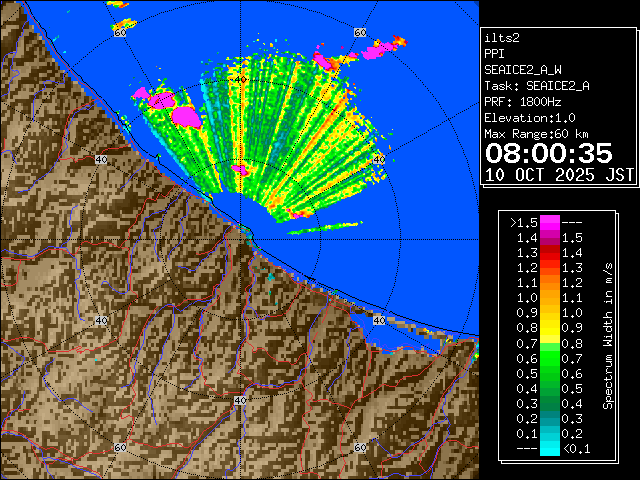This screenshot has width=640, height=480.
Task: Click the "PRF: 1800Hz" text
Action: click(522, 102)
